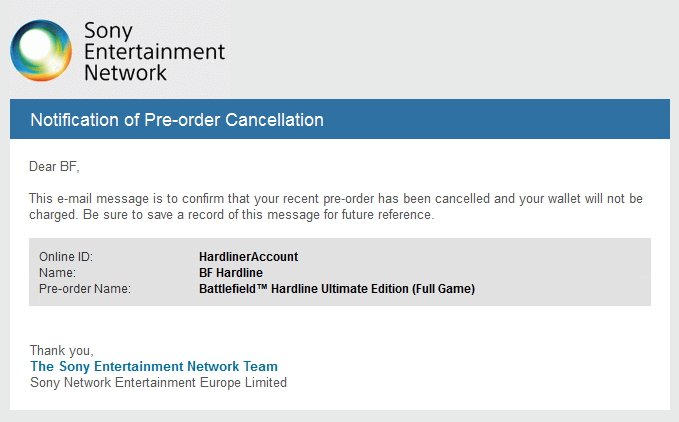Open The Sony Entertainment Network Team link
The image size is (679, 422).
click(x=154, y=367)
